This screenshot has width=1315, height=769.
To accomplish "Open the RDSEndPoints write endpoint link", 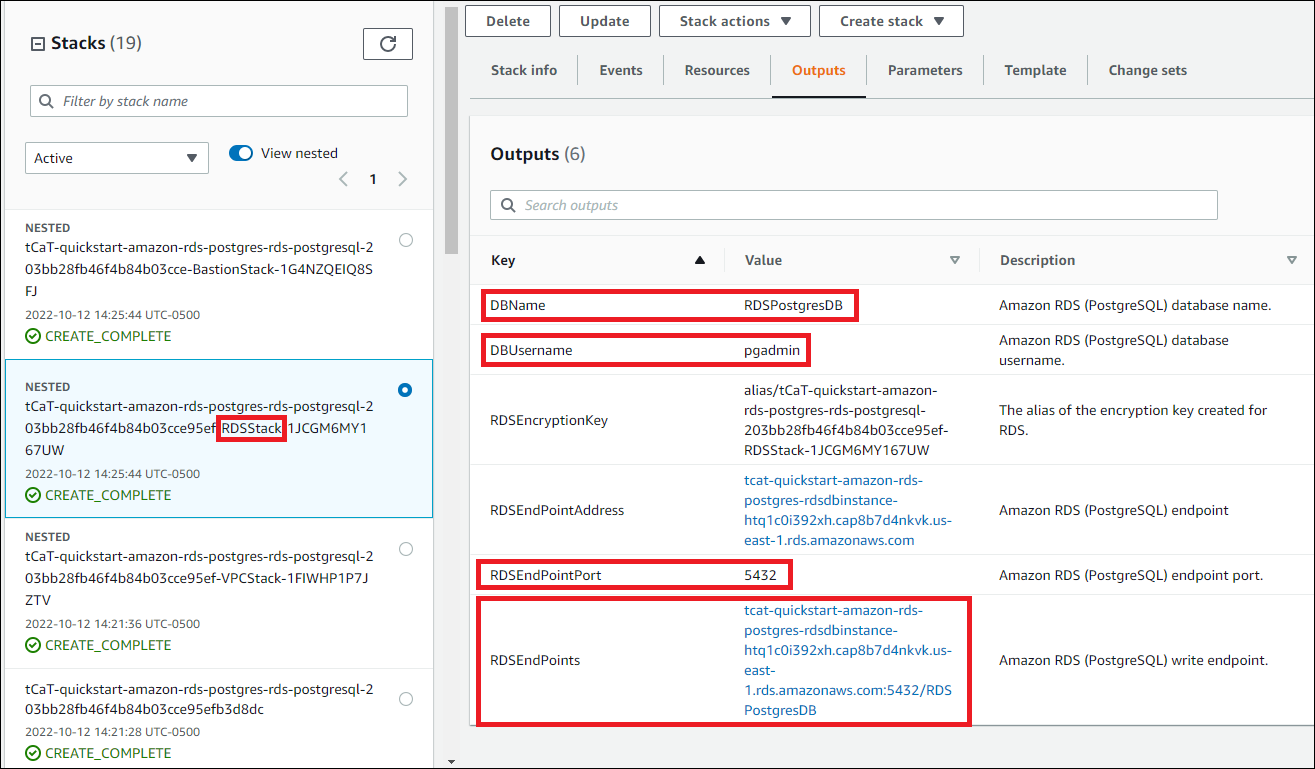I will (x=848, y=660).
